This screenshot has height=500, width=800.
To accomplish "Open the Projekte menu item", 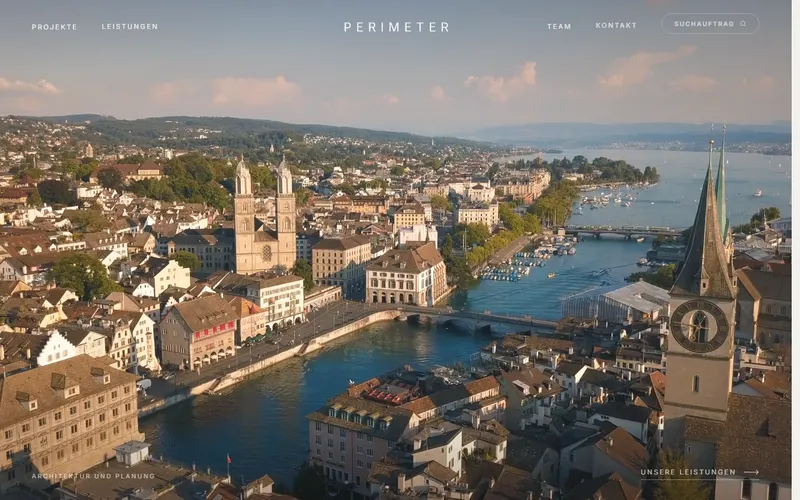I will pyautogui.click(x=54, y=27).
